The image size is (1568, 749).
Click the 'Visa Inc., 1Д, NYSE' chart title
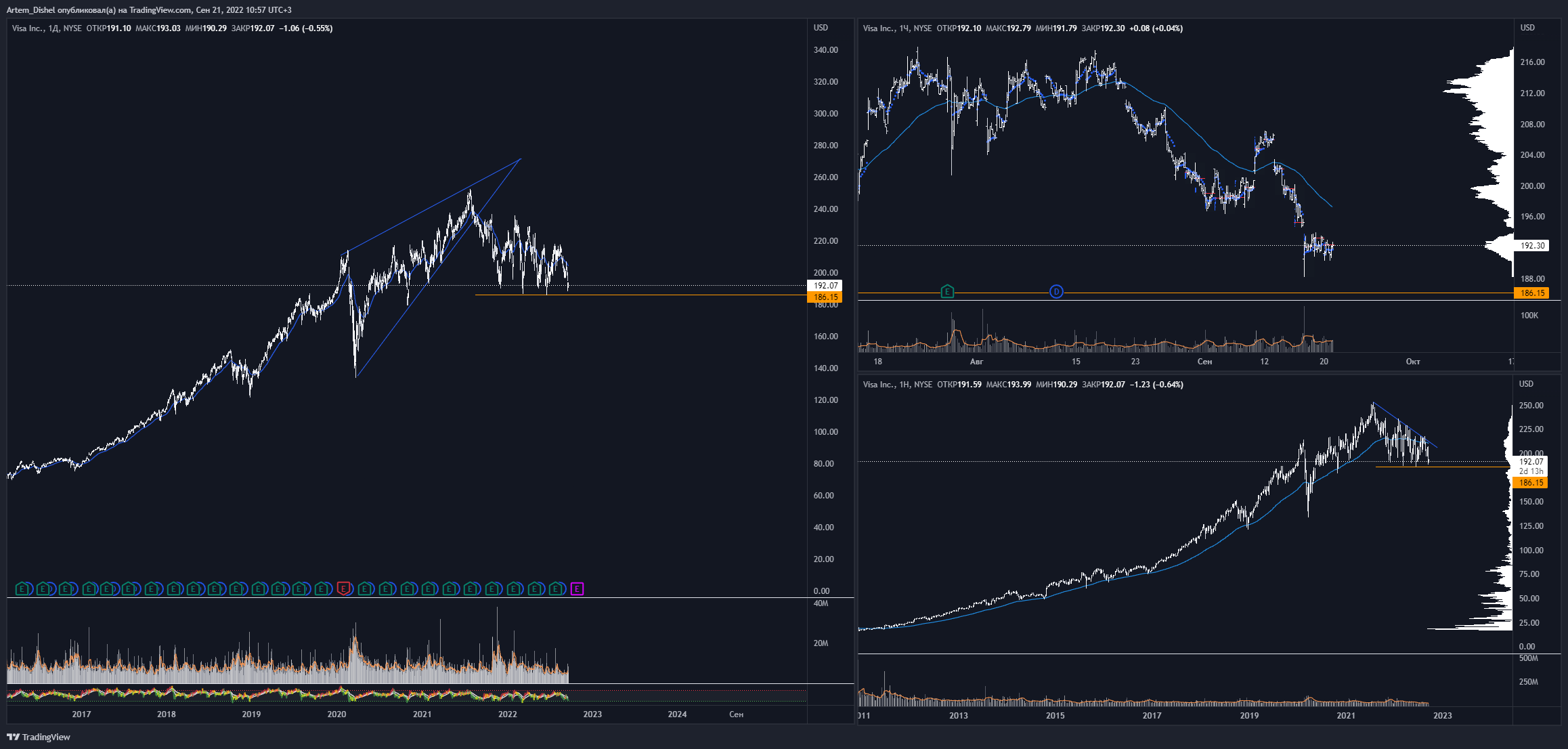tap(47, 28)
